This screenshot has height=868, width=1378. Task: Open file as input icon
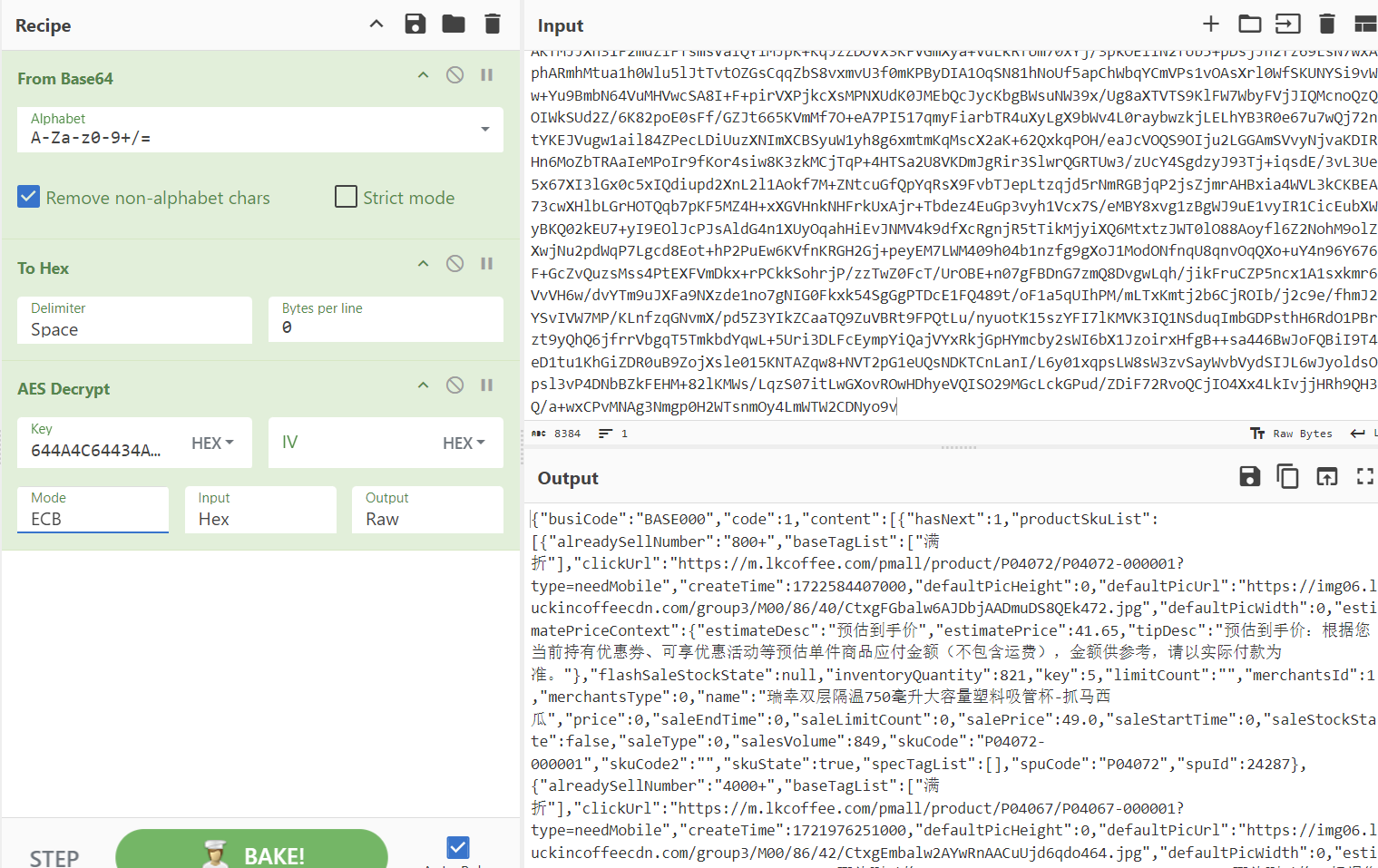pyautogui.click(x=1288, y=24)
